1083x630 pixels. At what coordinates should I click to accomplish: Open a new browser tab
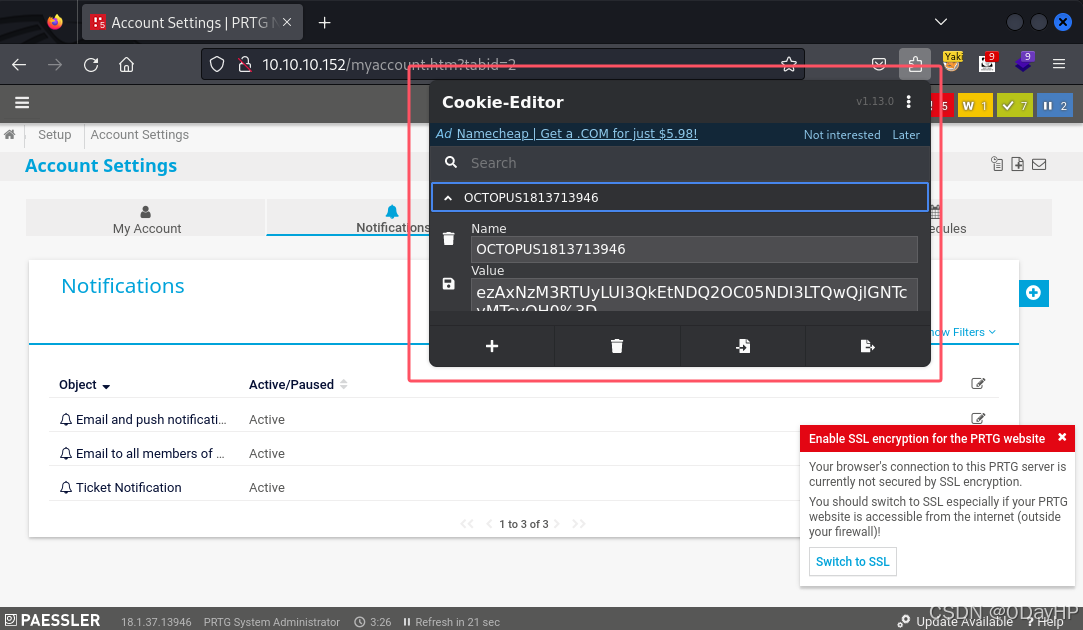click(324, 23)
